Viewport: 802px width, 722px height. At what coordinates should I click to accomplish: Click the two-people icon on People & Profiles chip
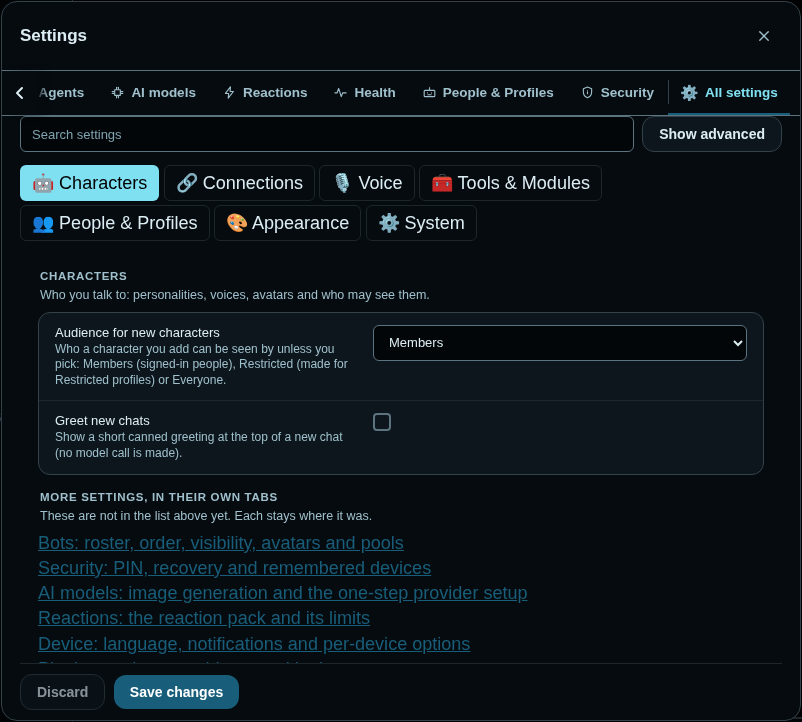(x=43, y=223)
